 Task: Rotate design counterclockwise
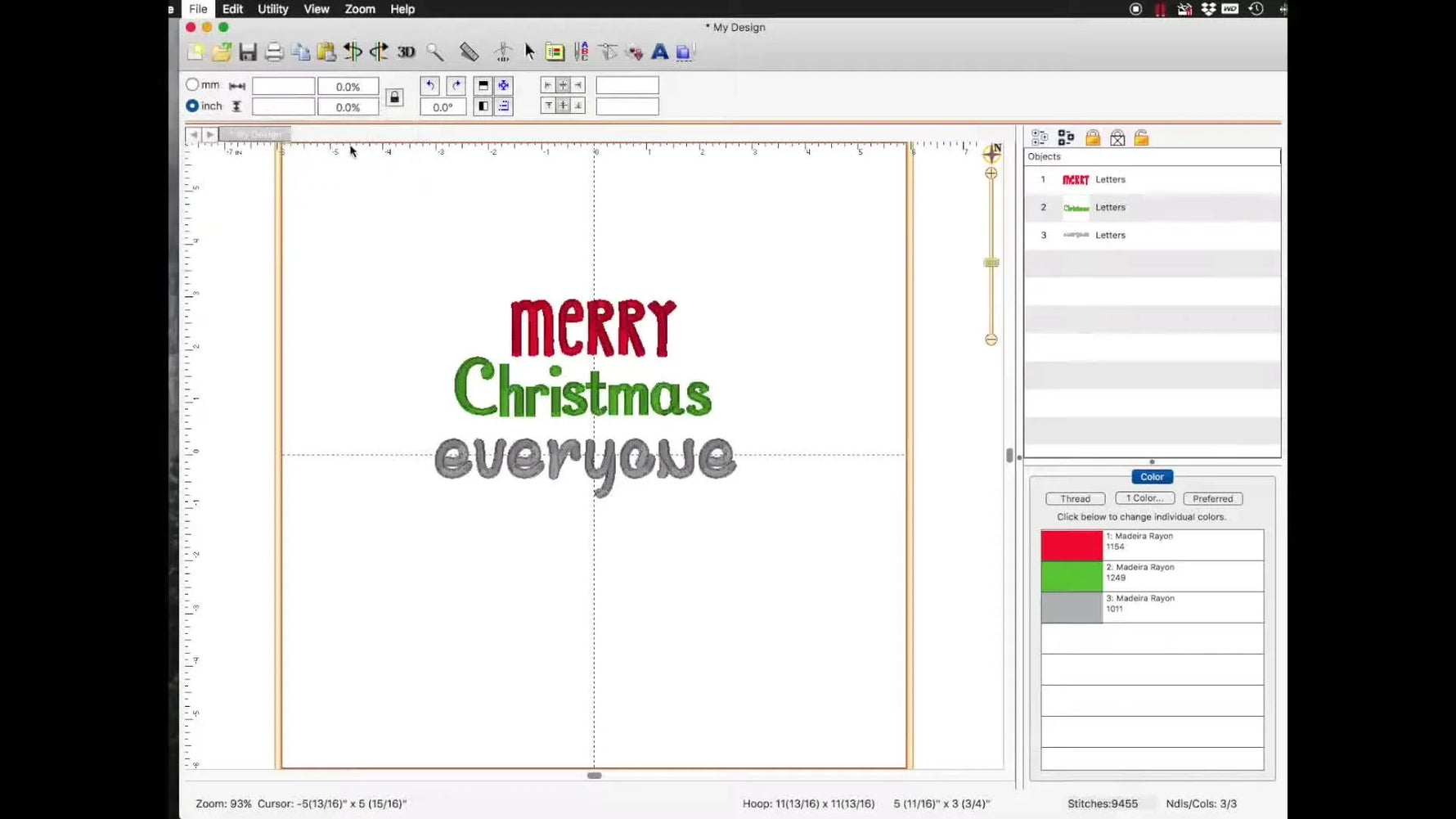430,85
